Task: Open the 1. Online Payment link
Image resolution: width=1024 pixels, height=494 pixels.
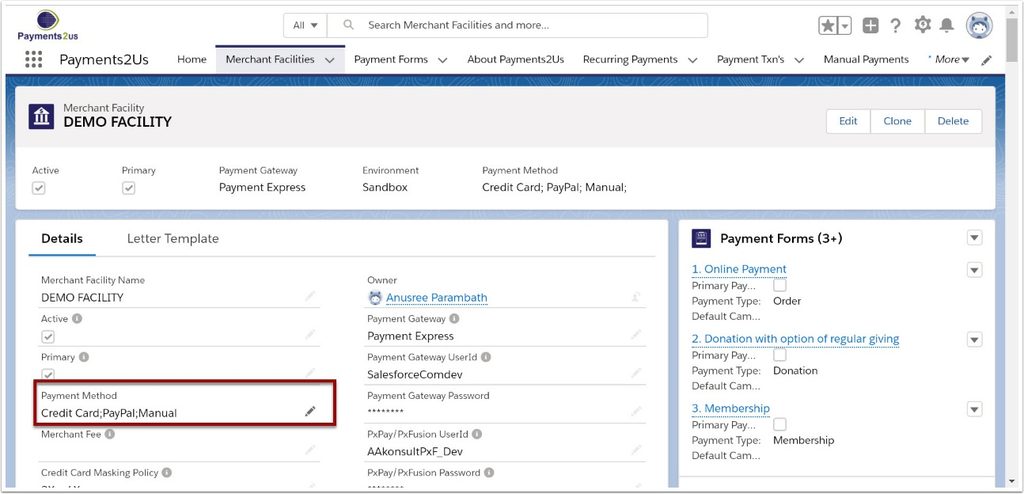Action: [739, 269]
